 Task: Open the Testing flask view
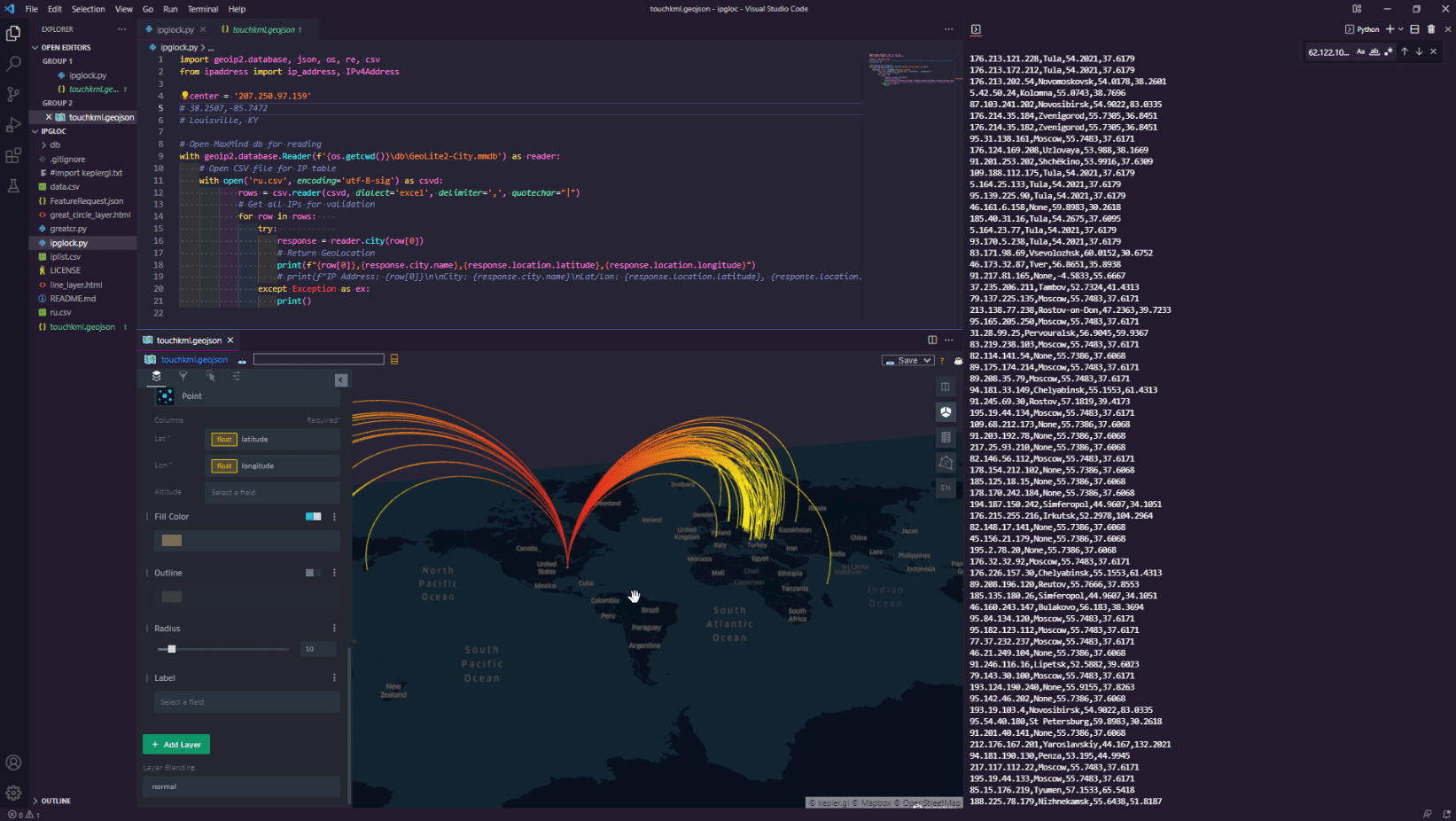point(13,186)
